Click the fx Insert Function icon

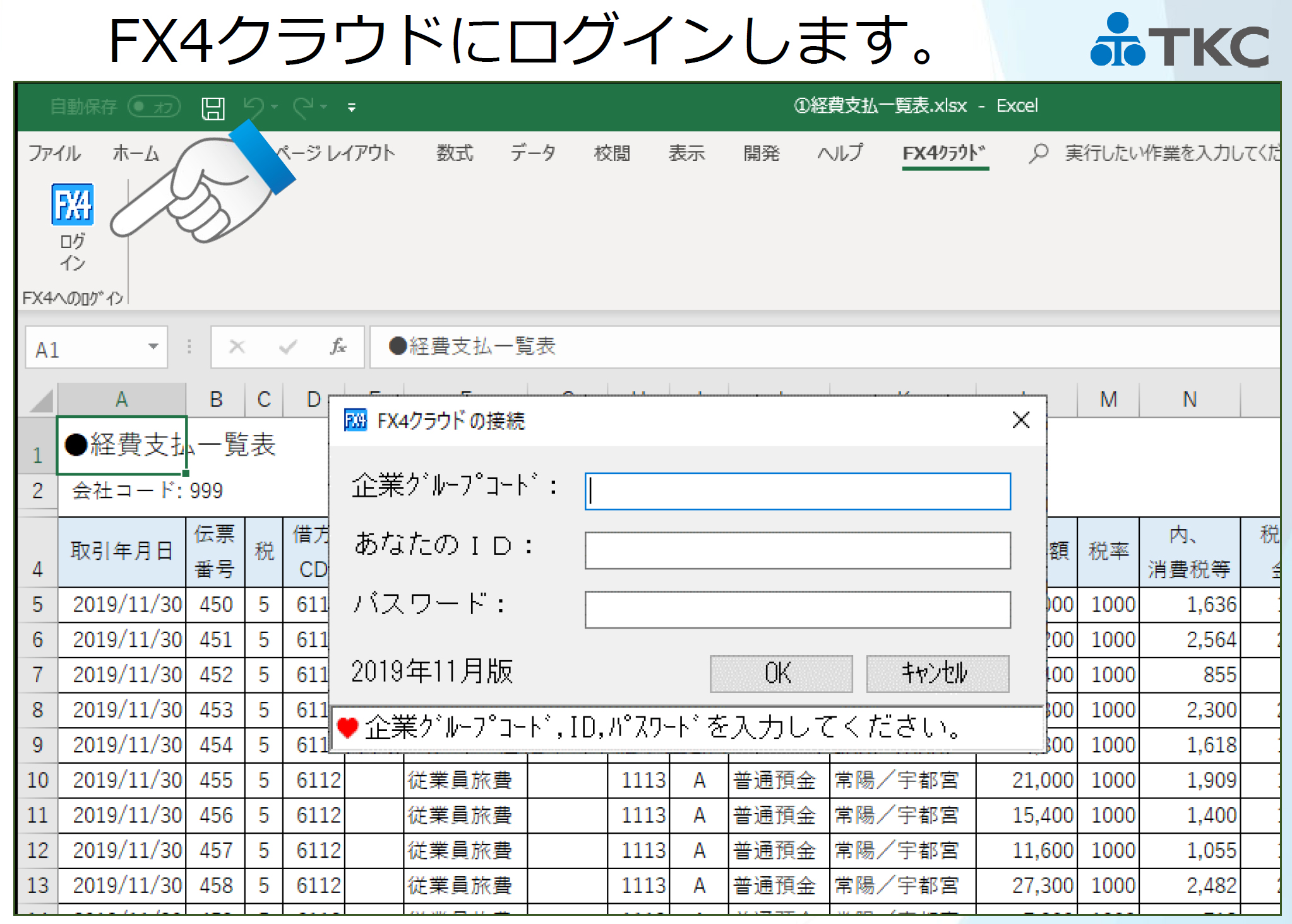(337, 346)
